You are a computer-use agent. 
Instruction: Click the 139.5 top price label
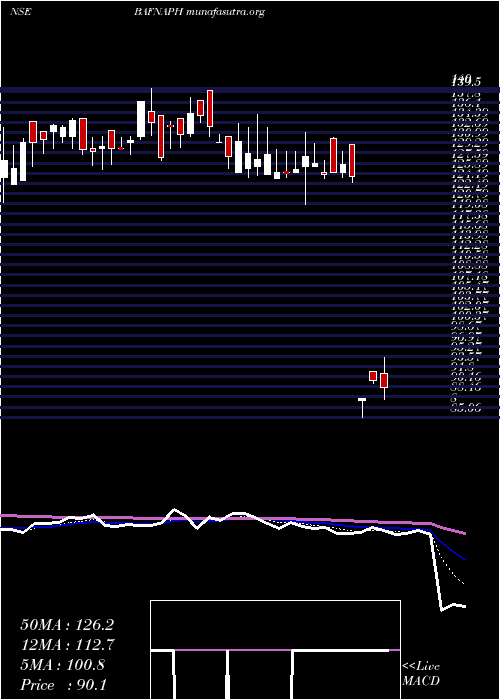[x=466, y=81]
